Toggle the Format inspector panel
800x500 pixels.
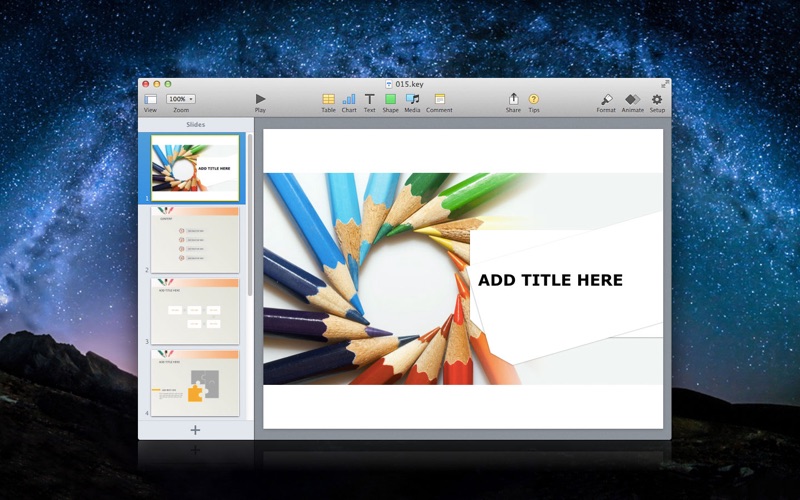[x=606, y=100]
